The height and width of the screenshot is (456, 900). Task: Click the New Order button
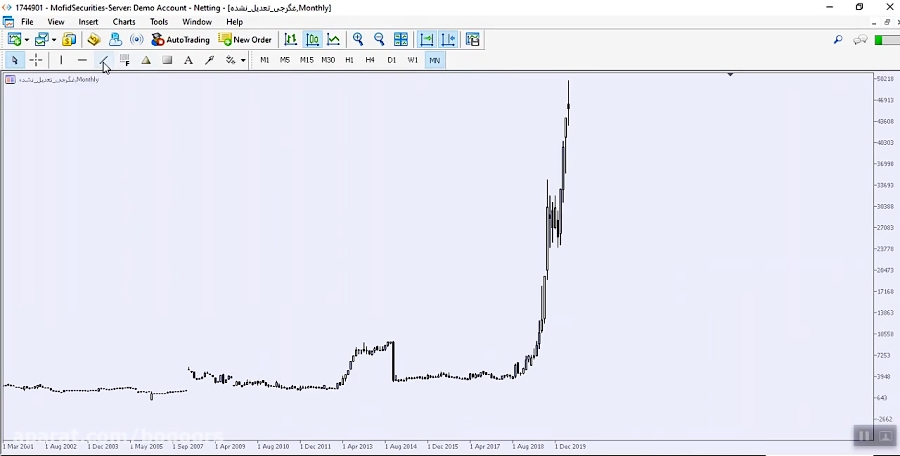(246, 40)
